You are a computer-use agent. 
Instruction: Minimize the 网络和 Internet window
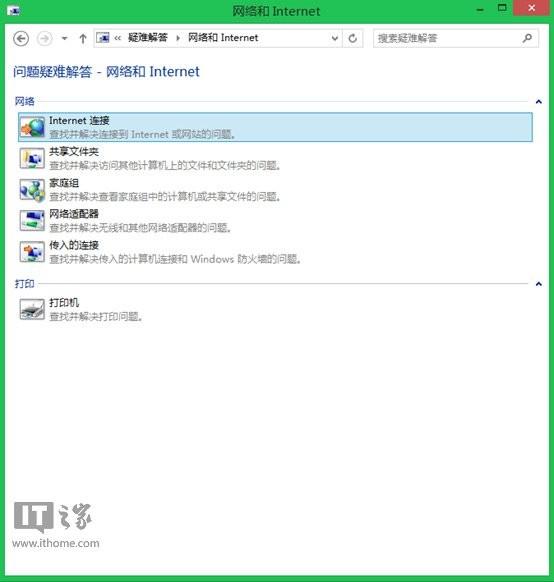[x=480, y=10]
